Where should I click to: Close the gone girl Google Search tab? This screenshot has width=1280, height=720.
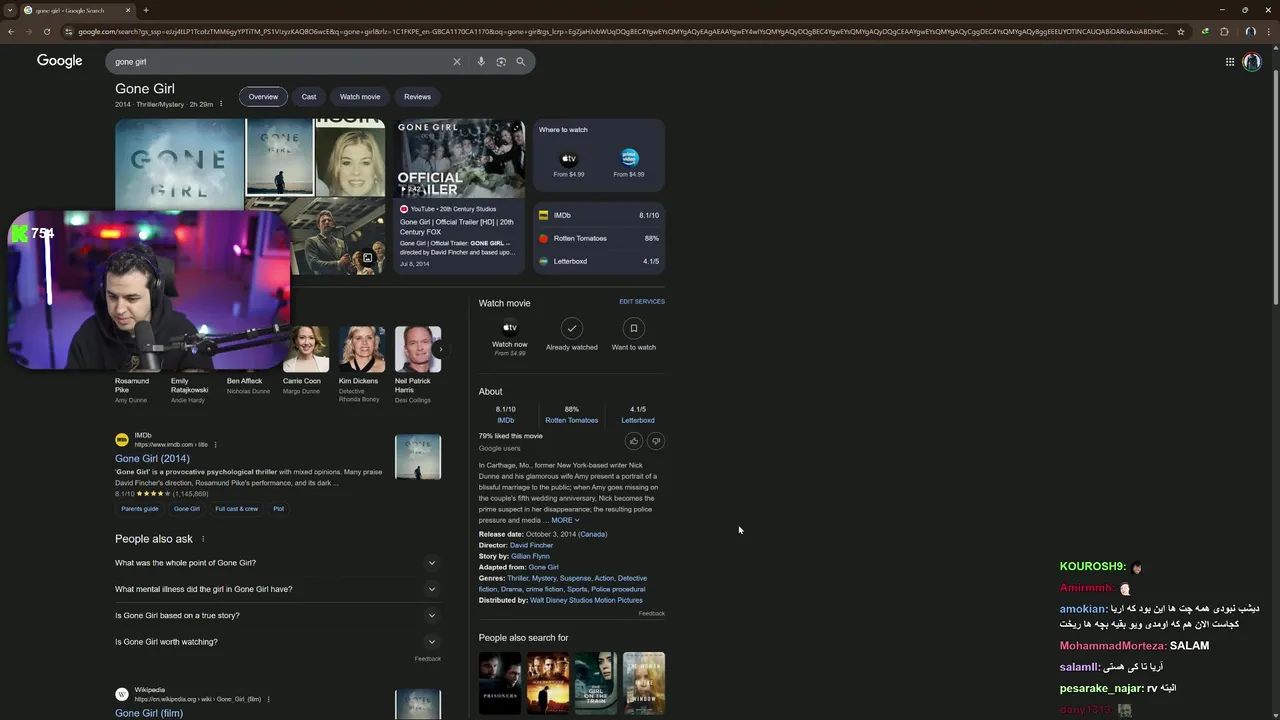[128, 10]
